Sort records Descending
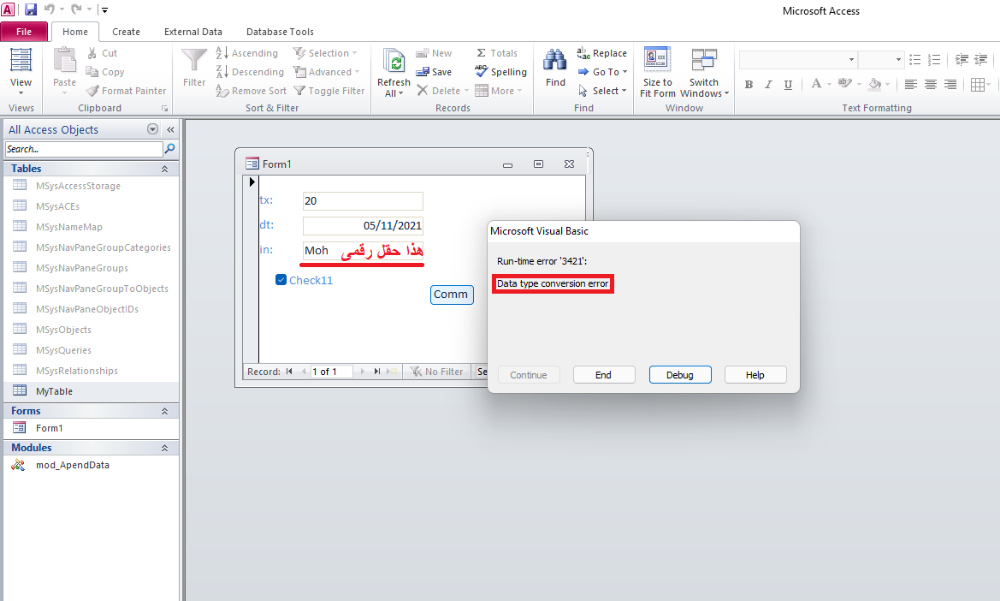Viewport: 1000px width, 601px height. pos(250,72)
